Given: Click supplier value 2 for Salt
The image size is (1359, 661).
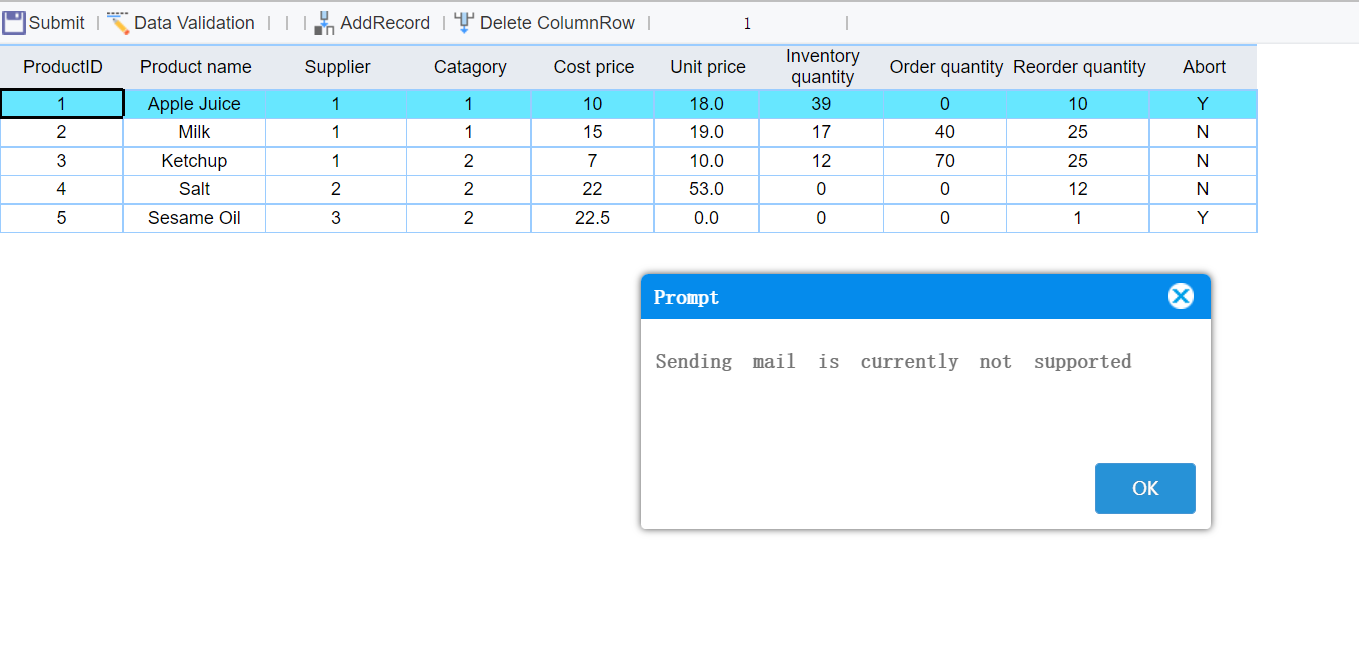Looking at the screenshot, I should (x=337, y=189).
